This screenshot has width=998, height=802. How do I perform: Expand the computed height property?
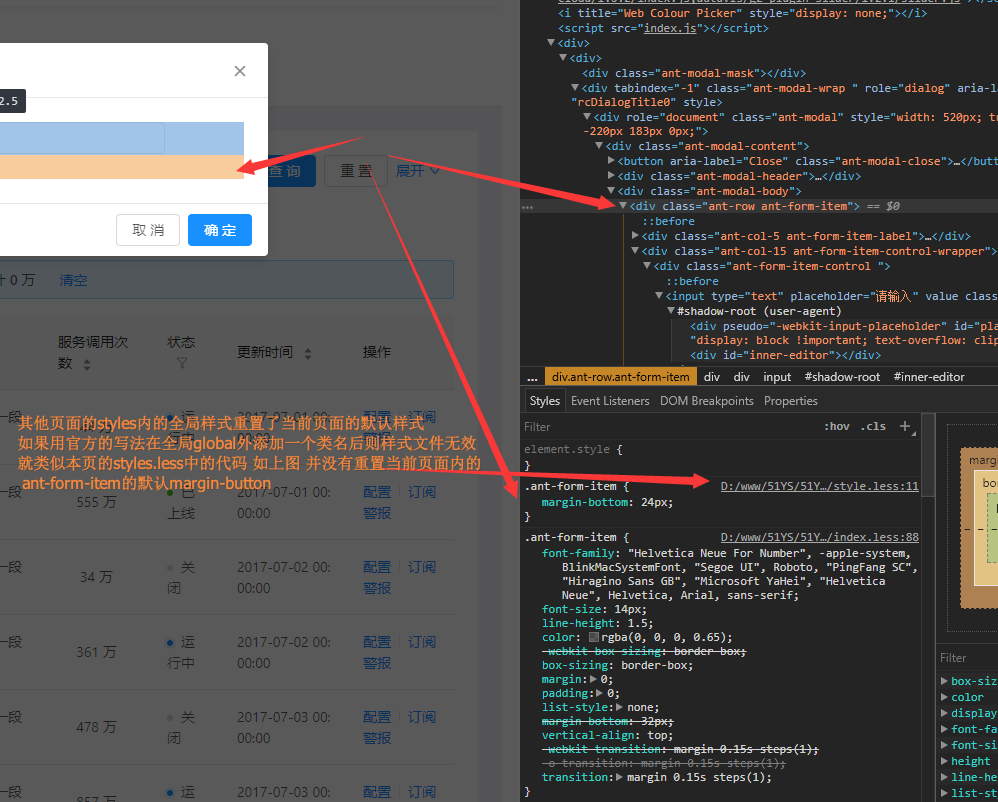click(x=944, y=761)
